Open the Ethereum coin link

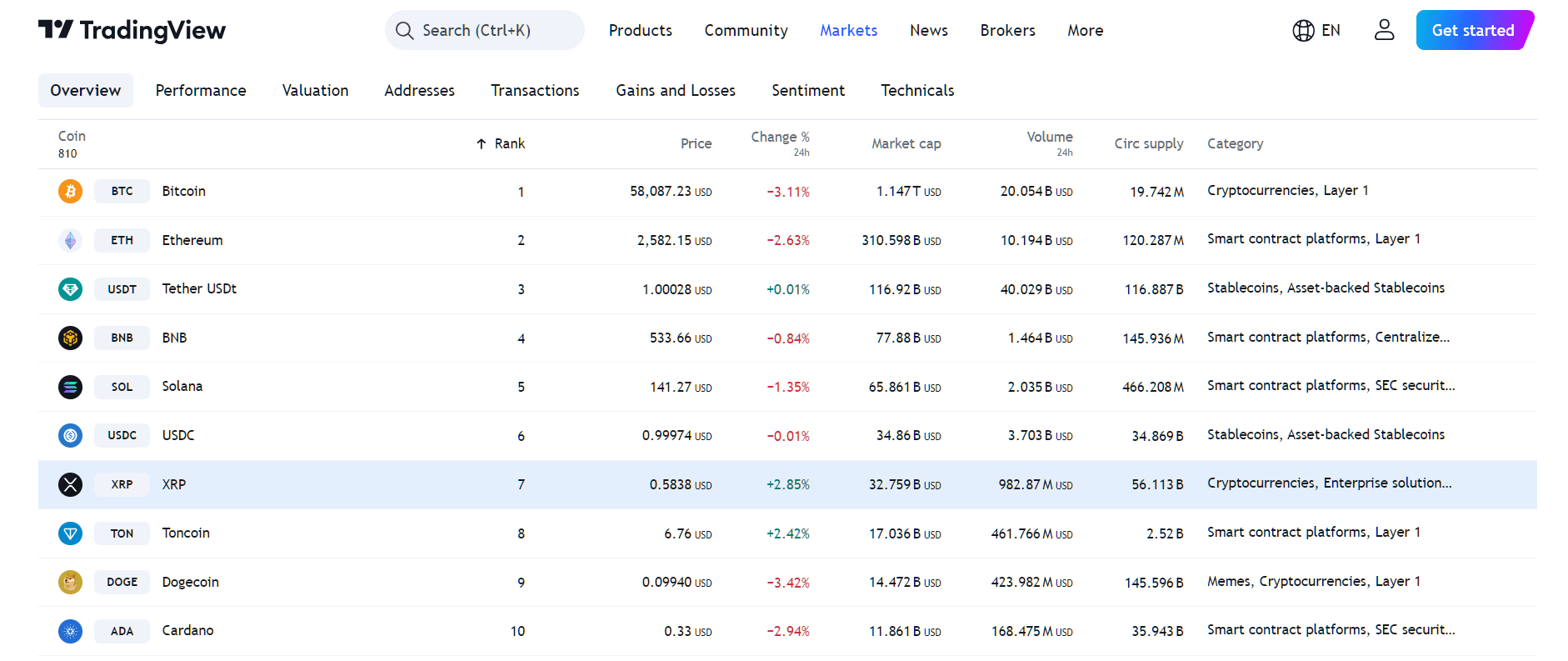tap(192, 240)
